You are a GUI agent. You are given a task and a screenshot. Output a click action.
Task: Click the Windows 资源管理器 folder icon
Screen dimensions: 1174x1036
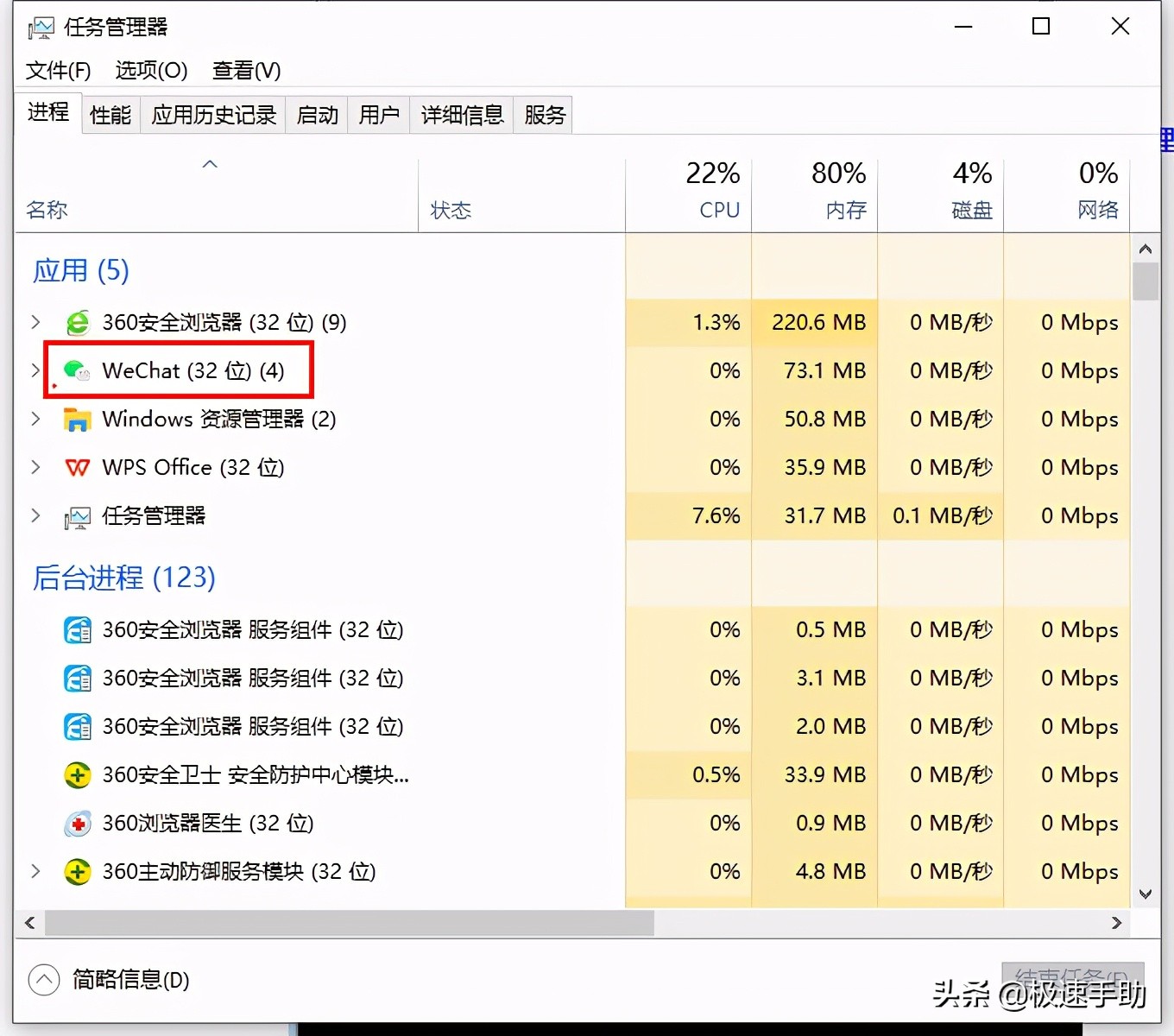[x=78, y=420]
